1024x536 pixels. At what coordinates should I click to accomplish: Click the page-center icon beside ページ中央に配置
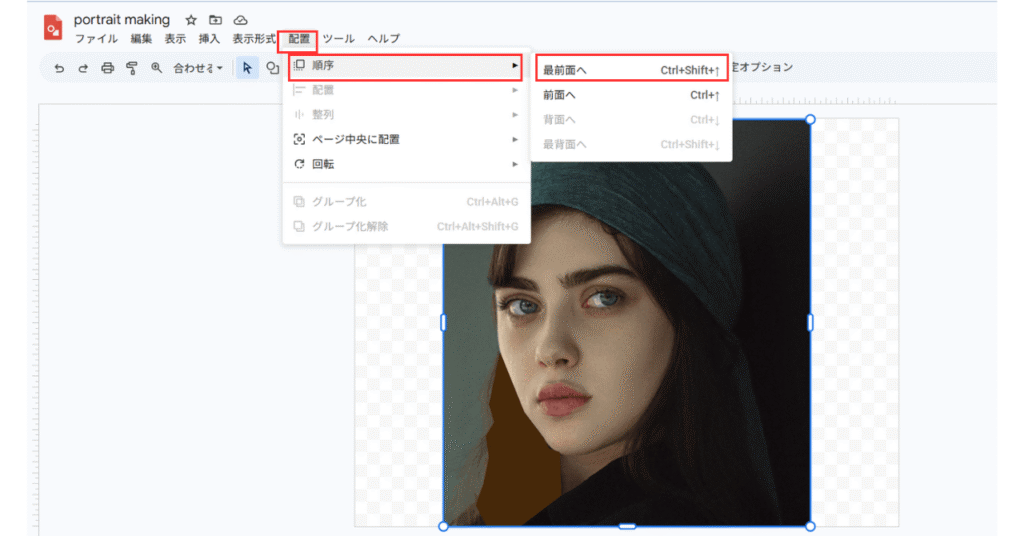pos(299,139)
